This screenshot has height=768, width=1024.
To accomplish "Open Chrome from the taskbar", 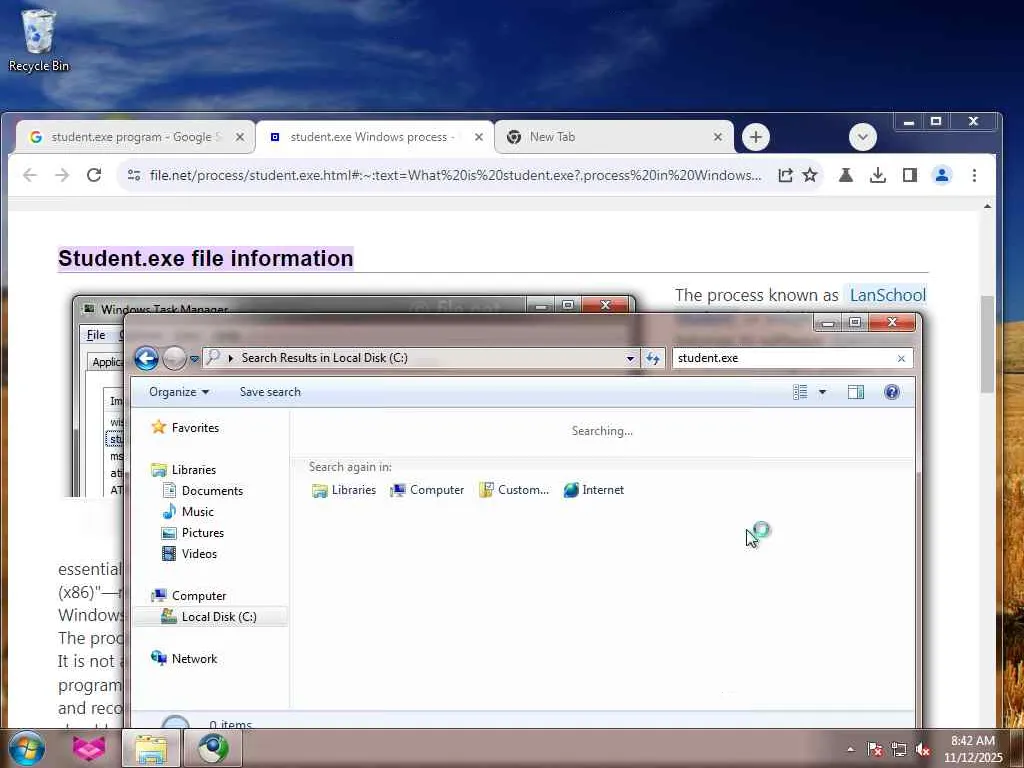I will (x=213, y=748).
